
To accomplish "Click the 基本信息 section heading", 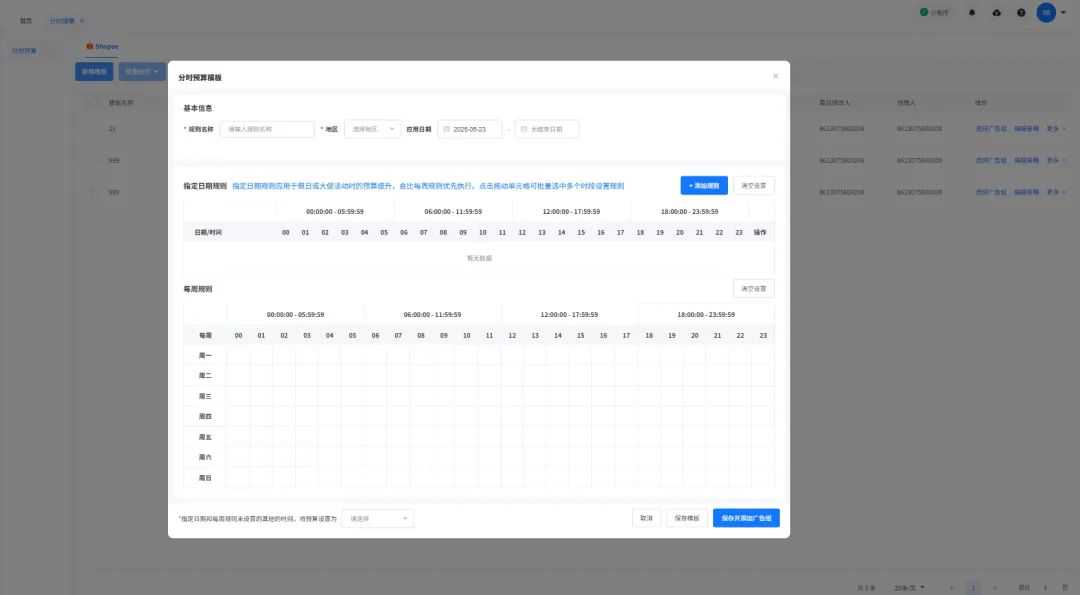I will pos(198,108).
